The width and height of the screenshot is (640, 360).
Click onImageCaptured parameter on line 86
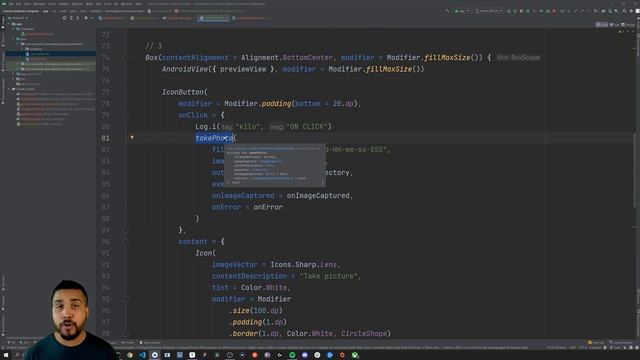pyautogui.click(x=243, y=196)
